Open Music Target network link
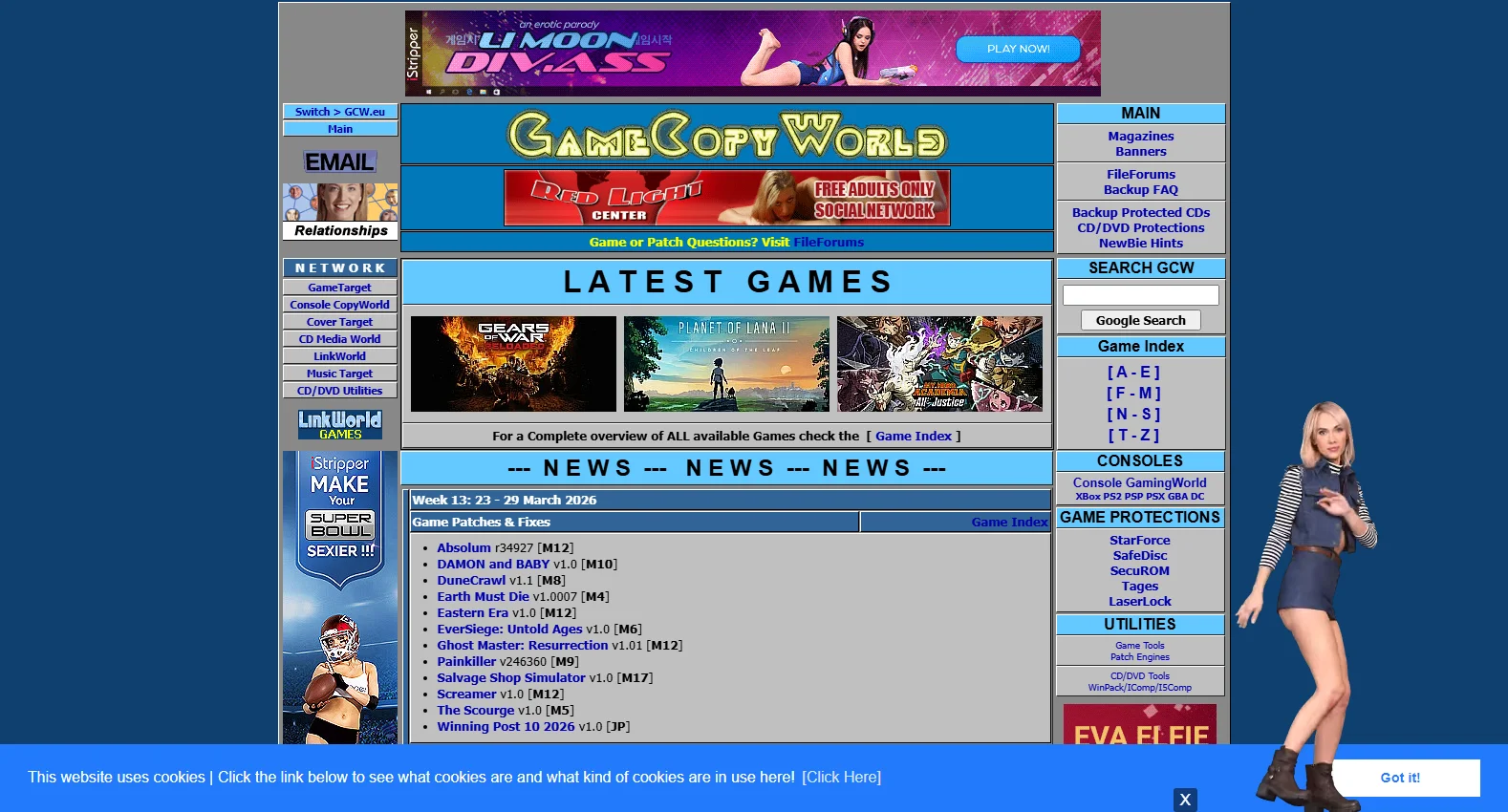The width and height of the screenshot is (1508, 812). coord(340,374)
